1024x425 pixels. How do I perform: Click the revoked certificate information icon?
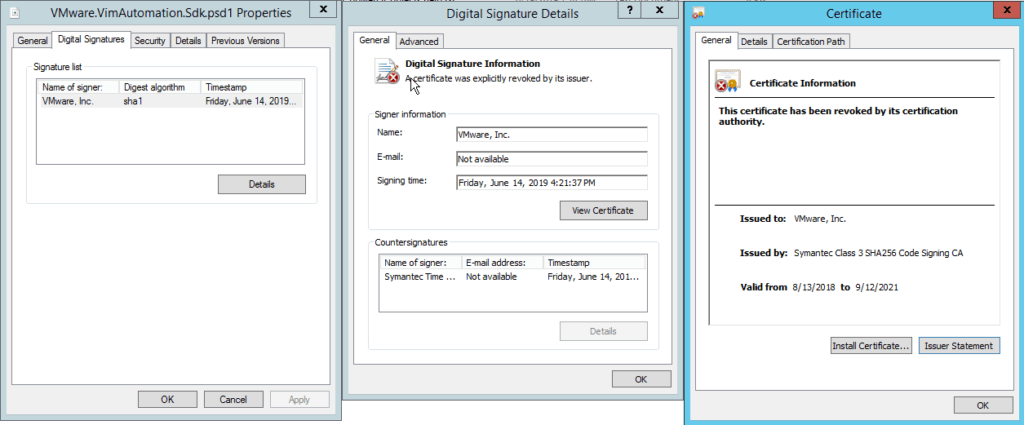coord(727,82)
